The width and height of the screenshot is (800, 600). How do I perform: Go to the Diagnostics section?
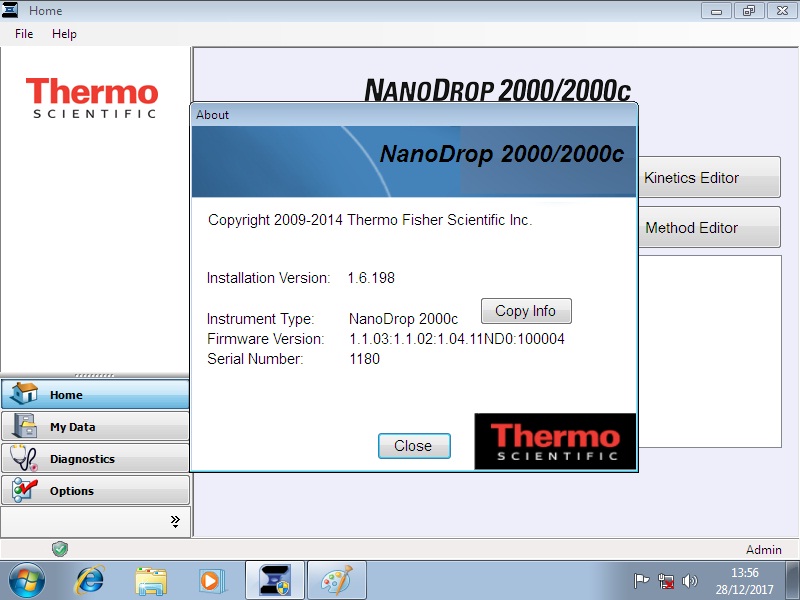click(95, 459)
